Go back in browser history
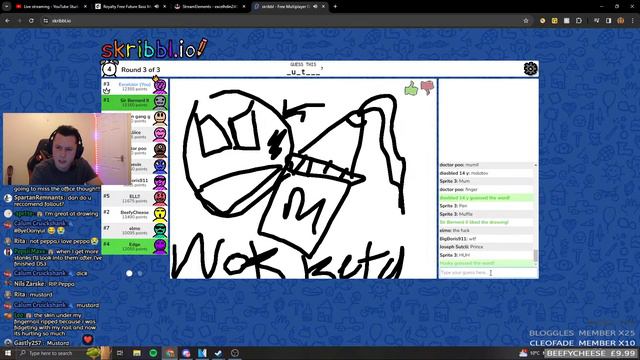The width and height of the screenshot is (640, 360). coord(8,20)
